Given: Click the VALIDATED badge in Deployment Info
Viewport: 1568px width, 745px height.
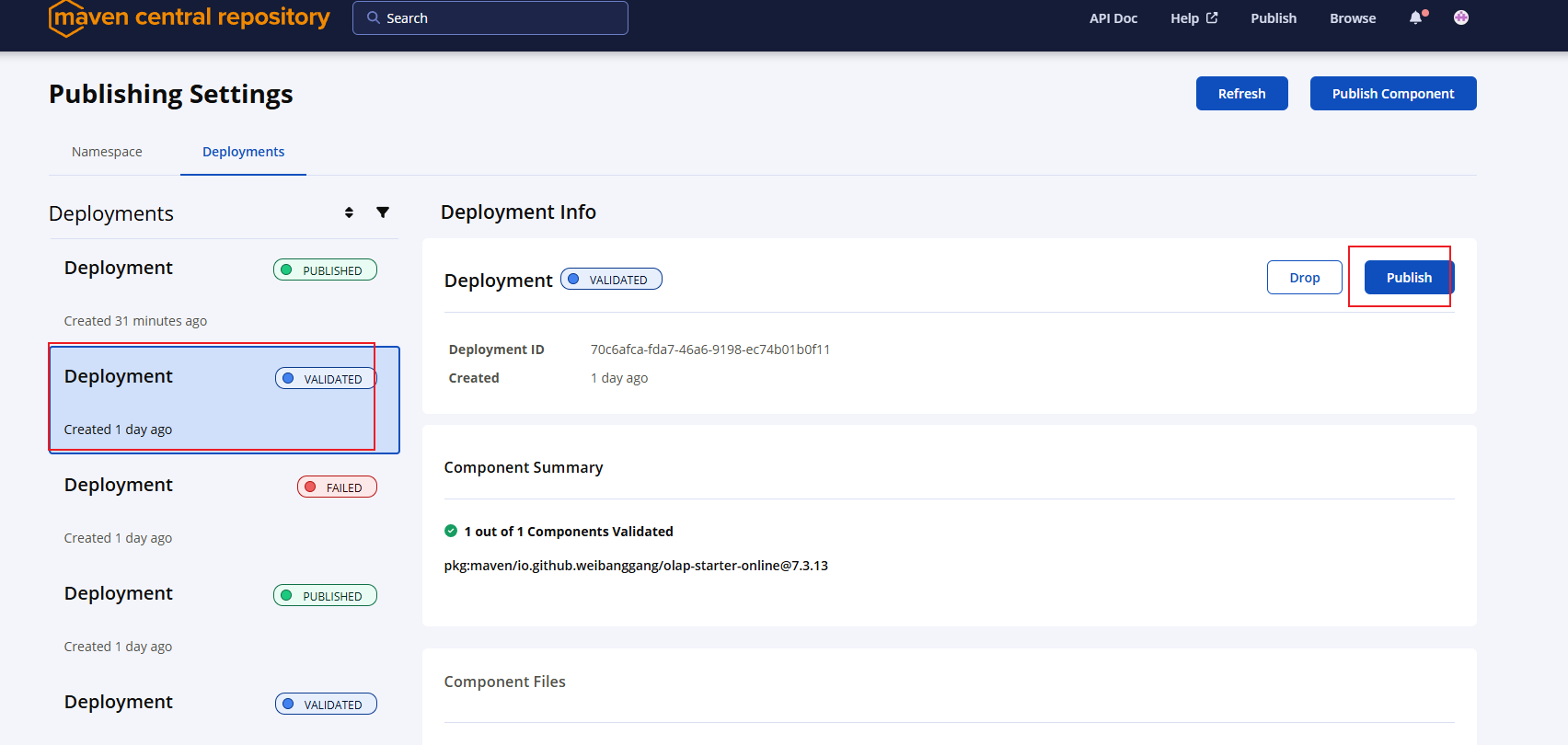Looking at the screenshot, I should tap(611, 280).
